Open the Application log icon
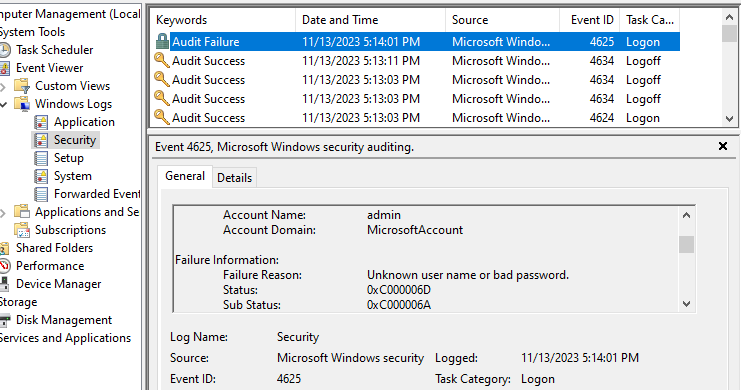Screen dimensions: 741x390 [x=41, y=122]
